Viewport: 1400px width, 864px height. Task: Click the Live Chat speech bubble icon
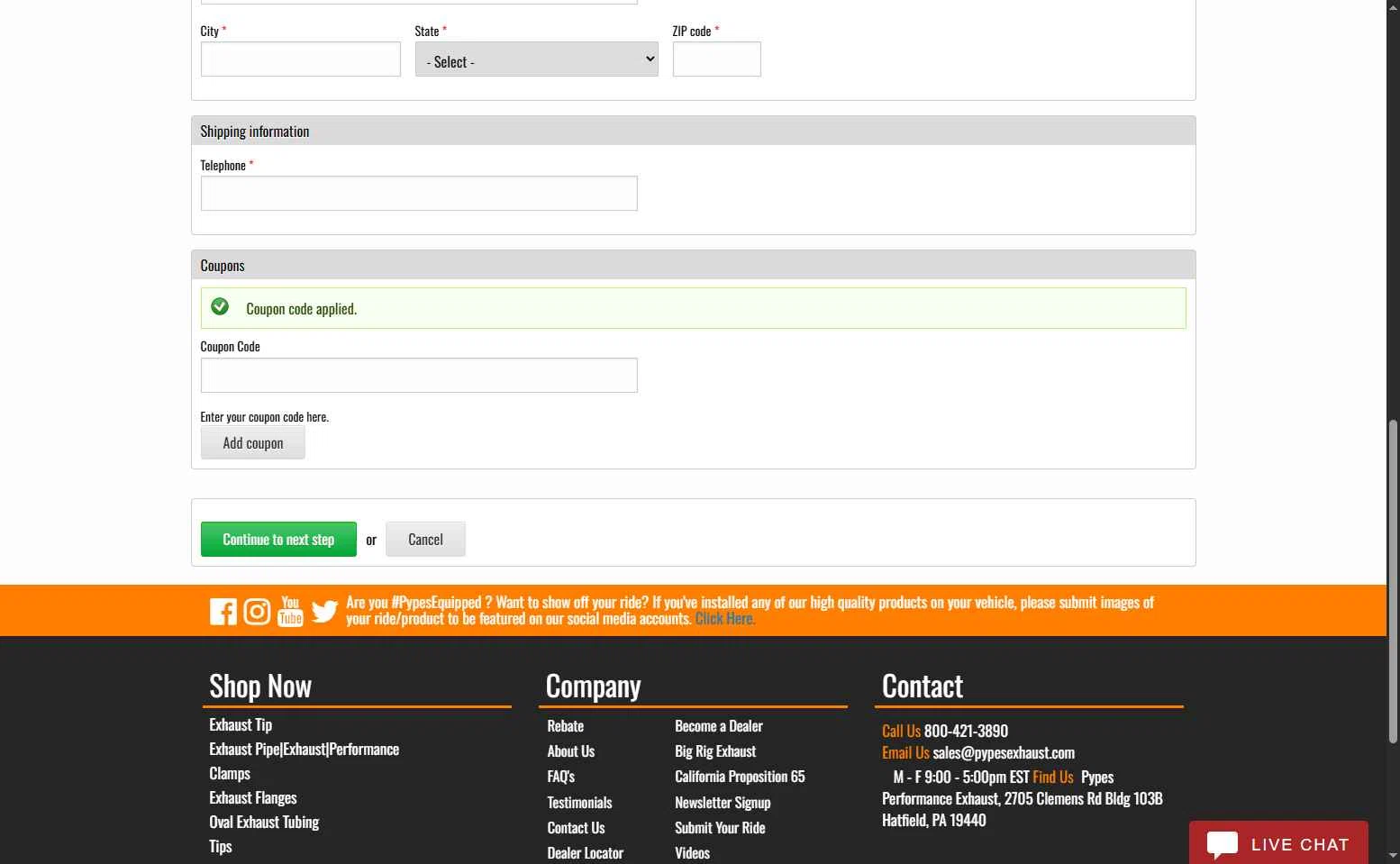coord(1223,845)
